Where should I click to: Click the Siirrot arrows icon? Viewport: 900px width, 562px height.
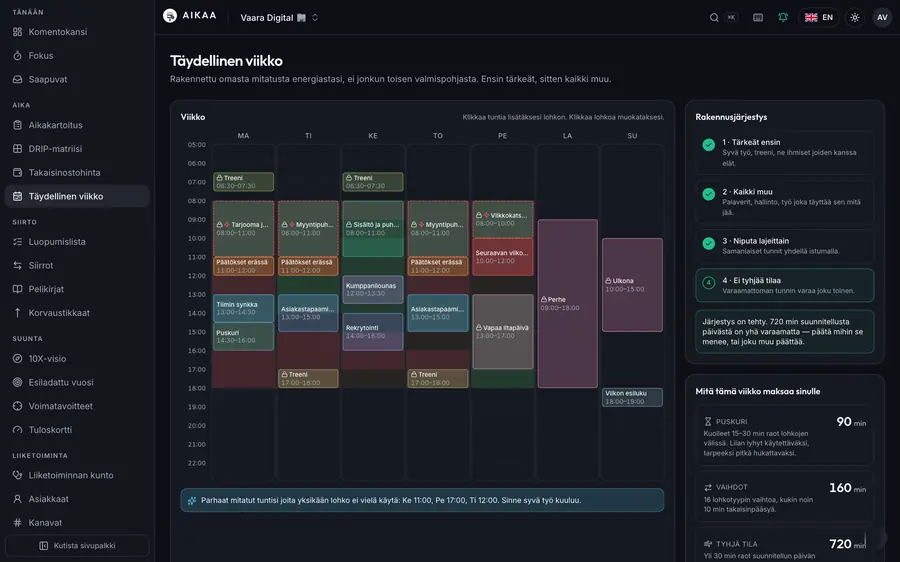17,265
